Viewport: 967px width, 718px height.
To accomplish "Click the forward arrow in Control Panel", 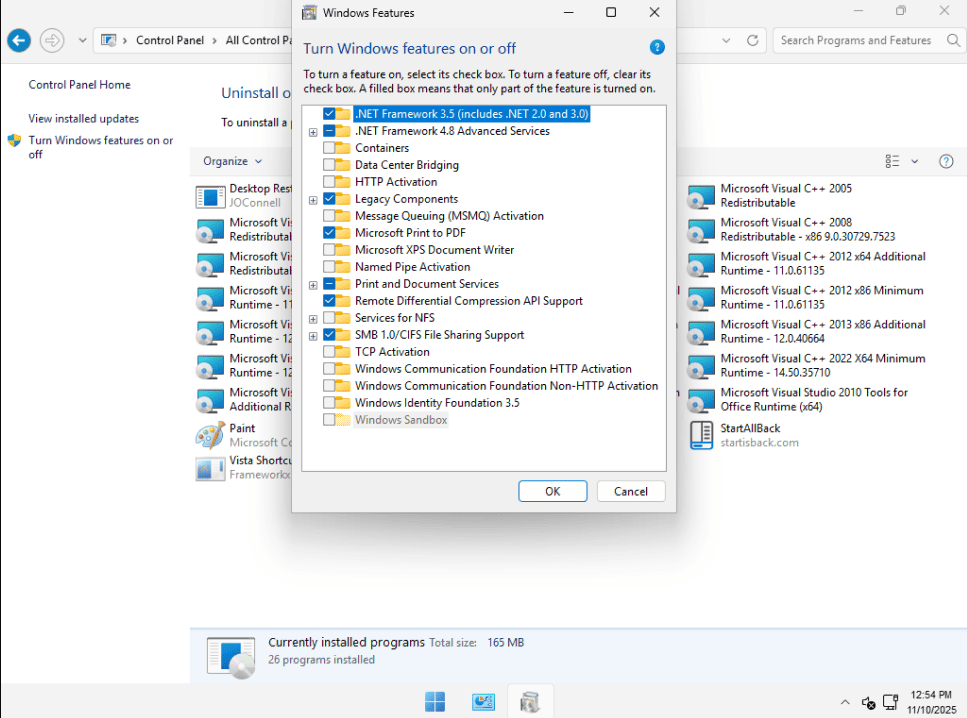I will (x=52, y=41).
